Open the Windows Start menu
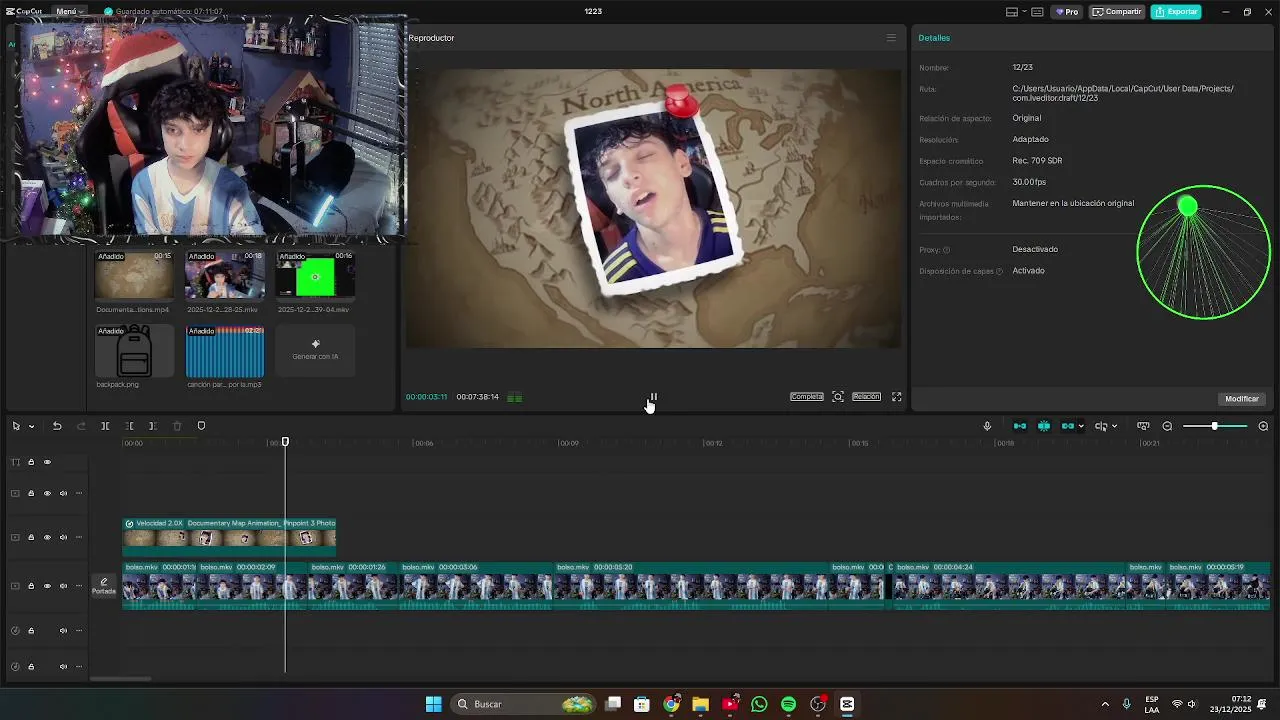 click(x=433, y=704)
